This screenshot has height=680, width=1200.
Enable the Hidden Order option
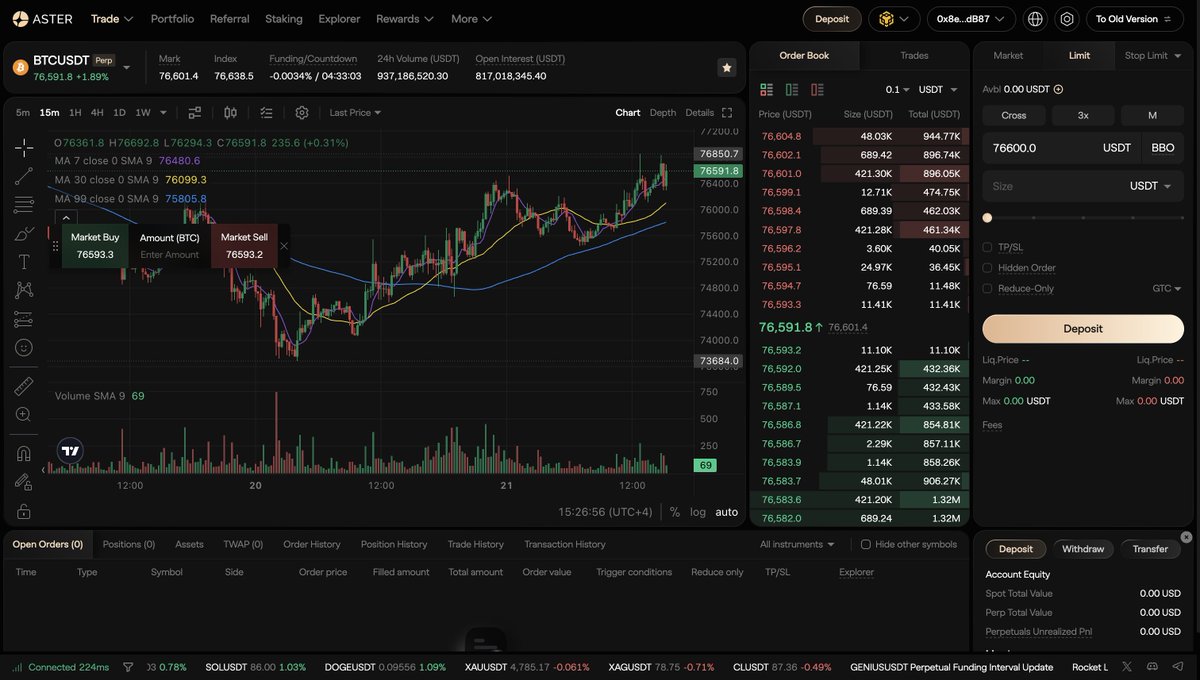987,268
